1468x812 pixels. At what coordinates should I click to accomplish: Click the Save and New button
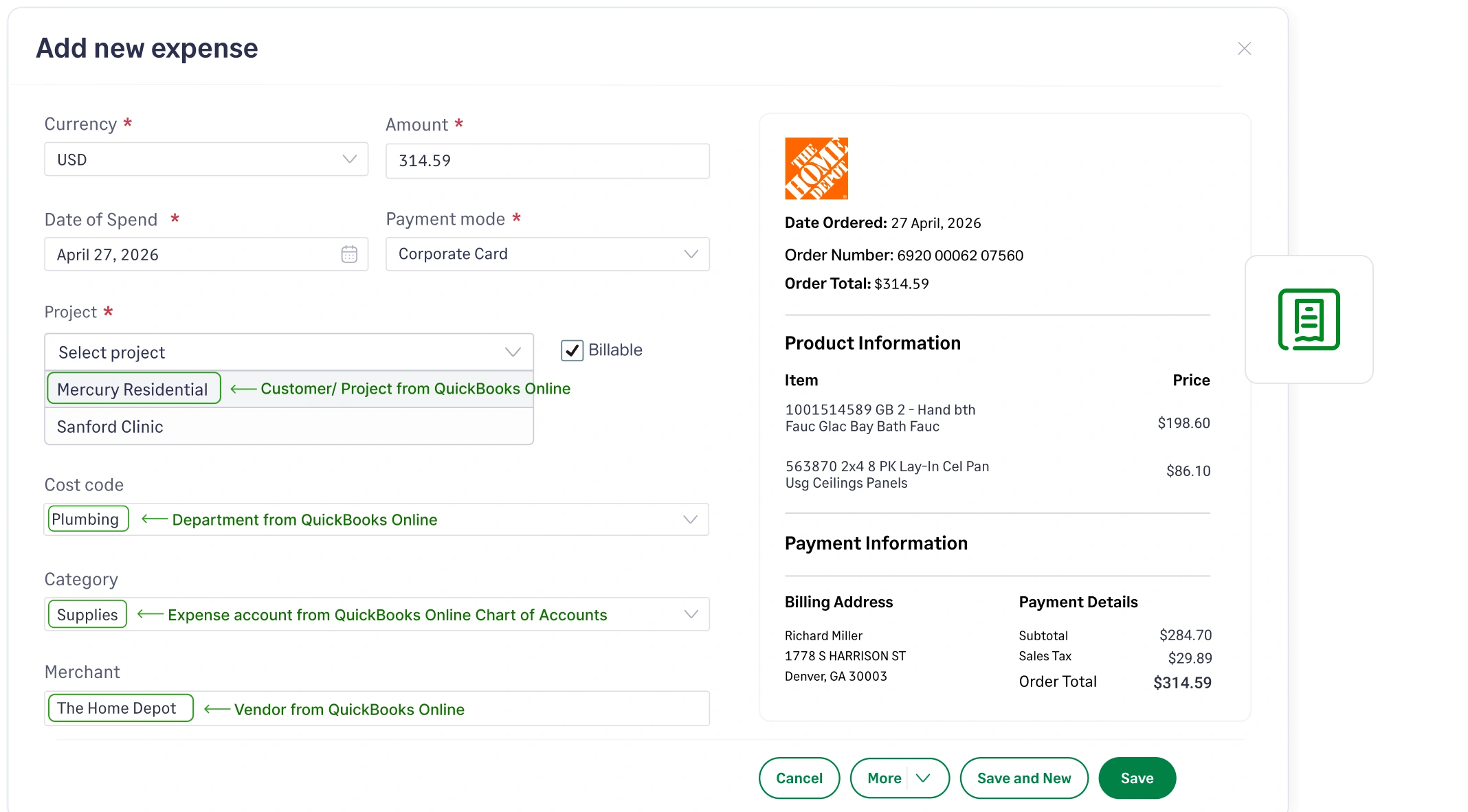pos(1024,778)
